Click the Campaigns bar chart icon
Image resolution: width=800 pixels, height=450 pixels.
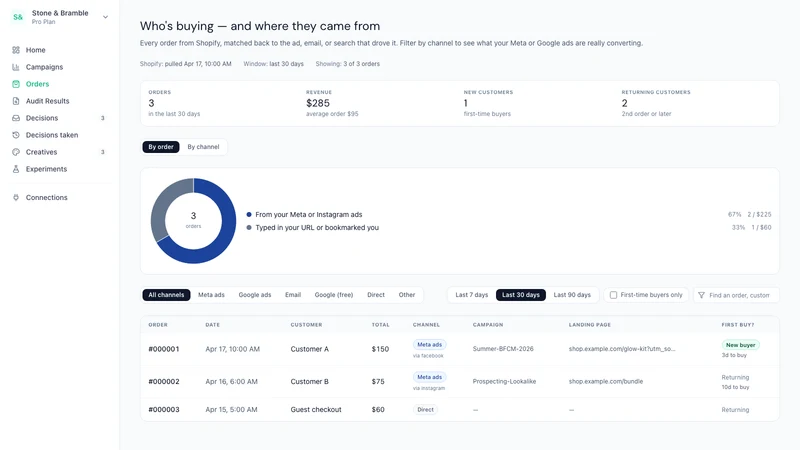pyautogui.click(x=16, y=67)
